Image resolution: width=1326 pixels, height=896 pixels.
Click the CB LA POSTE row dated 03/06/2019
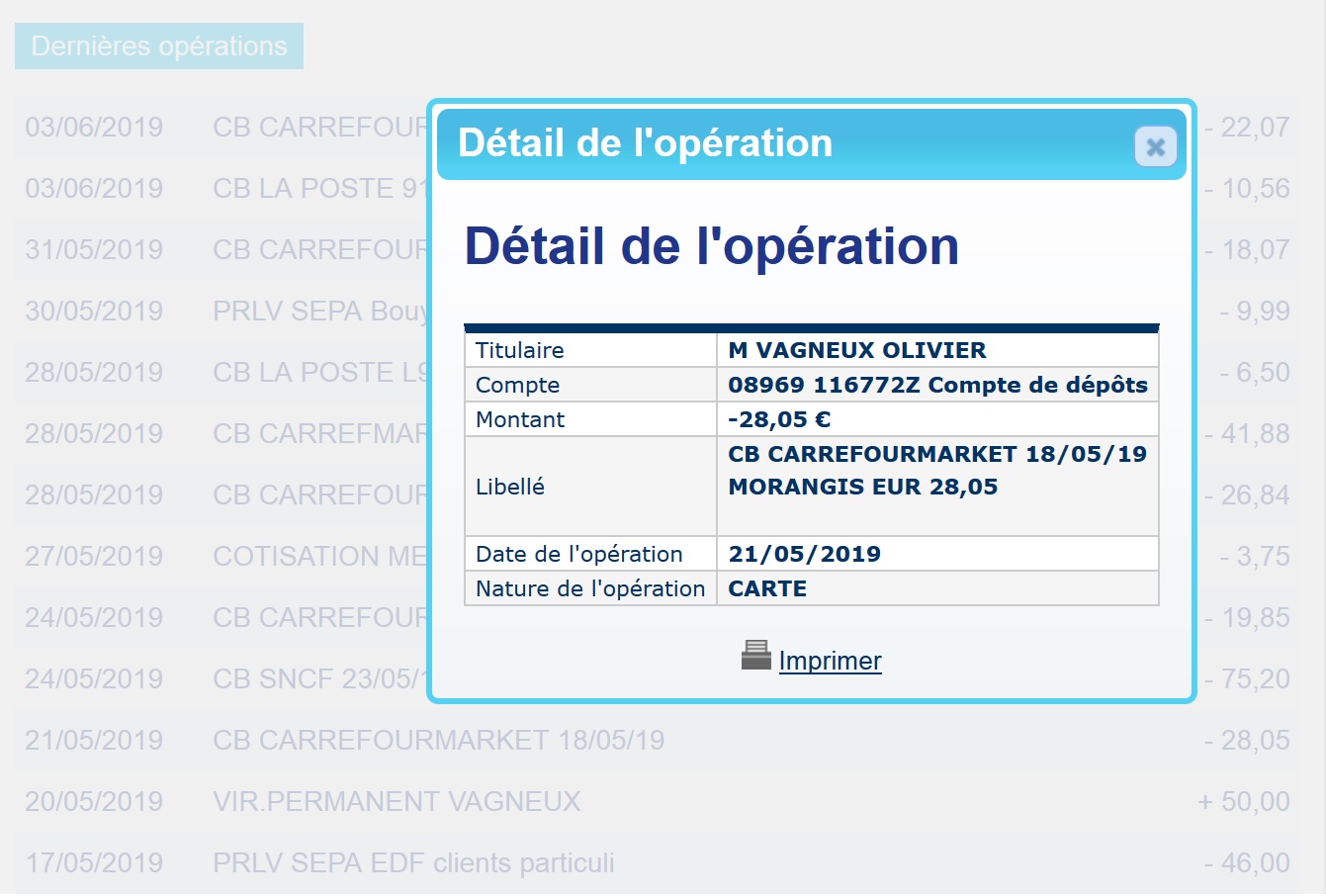pyautogui.click(x=316, y=188)
